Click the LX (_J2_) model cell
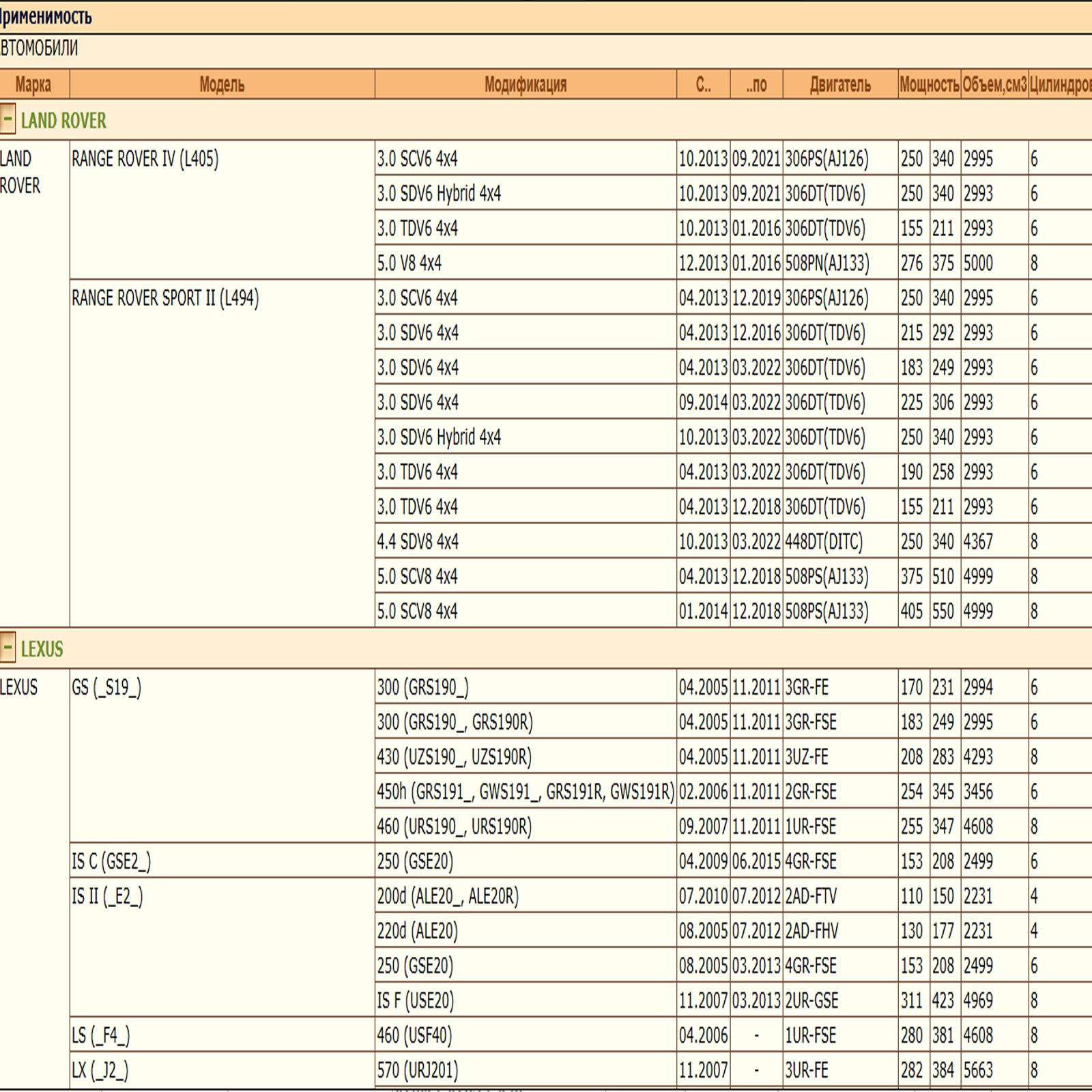The image size is (1092, 1092). (100, 1071)
